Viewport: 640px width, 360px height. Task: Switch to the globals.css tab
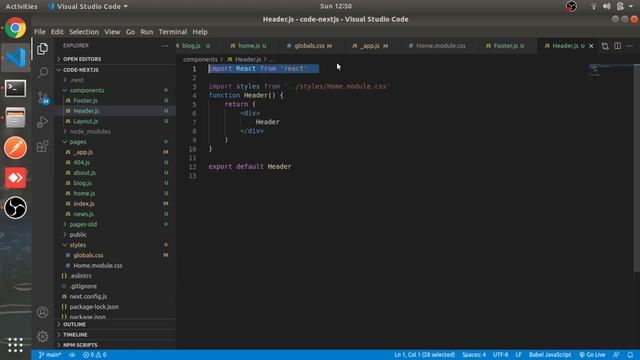[310, 46]
